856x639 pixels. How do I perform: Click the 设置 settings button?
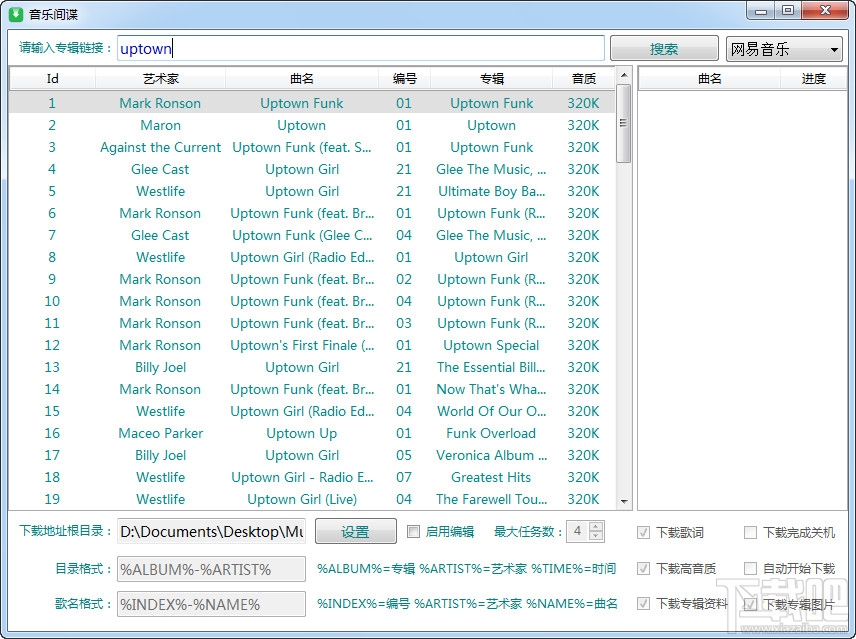pyautogui.click(x=355, y=531)
